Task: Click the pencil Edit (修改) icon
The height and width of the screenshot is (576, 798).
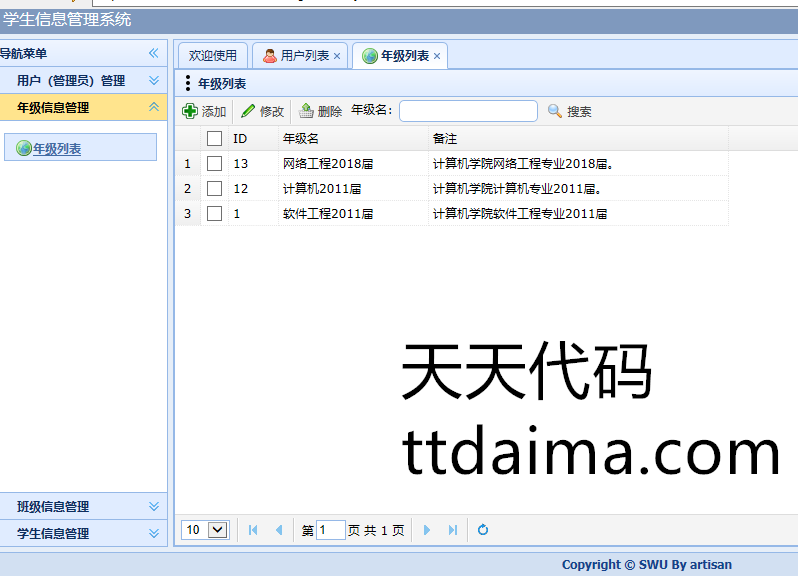Action: tap(248, 111)
